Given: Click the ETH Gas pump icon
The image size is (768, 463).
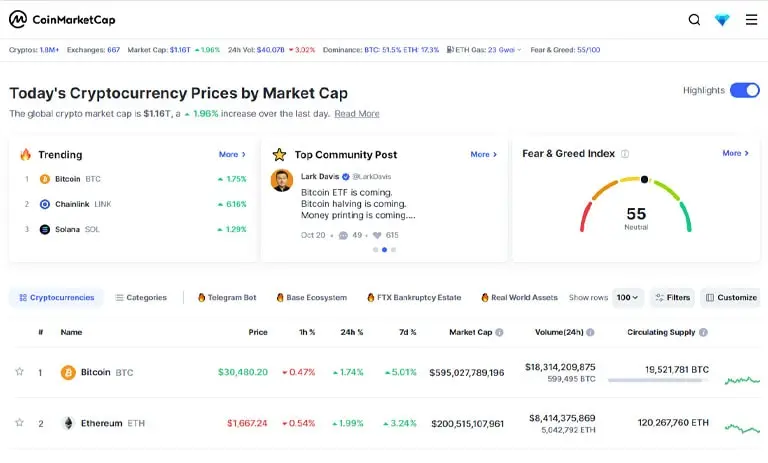Looking at the screenshot, I should (450, 49).
